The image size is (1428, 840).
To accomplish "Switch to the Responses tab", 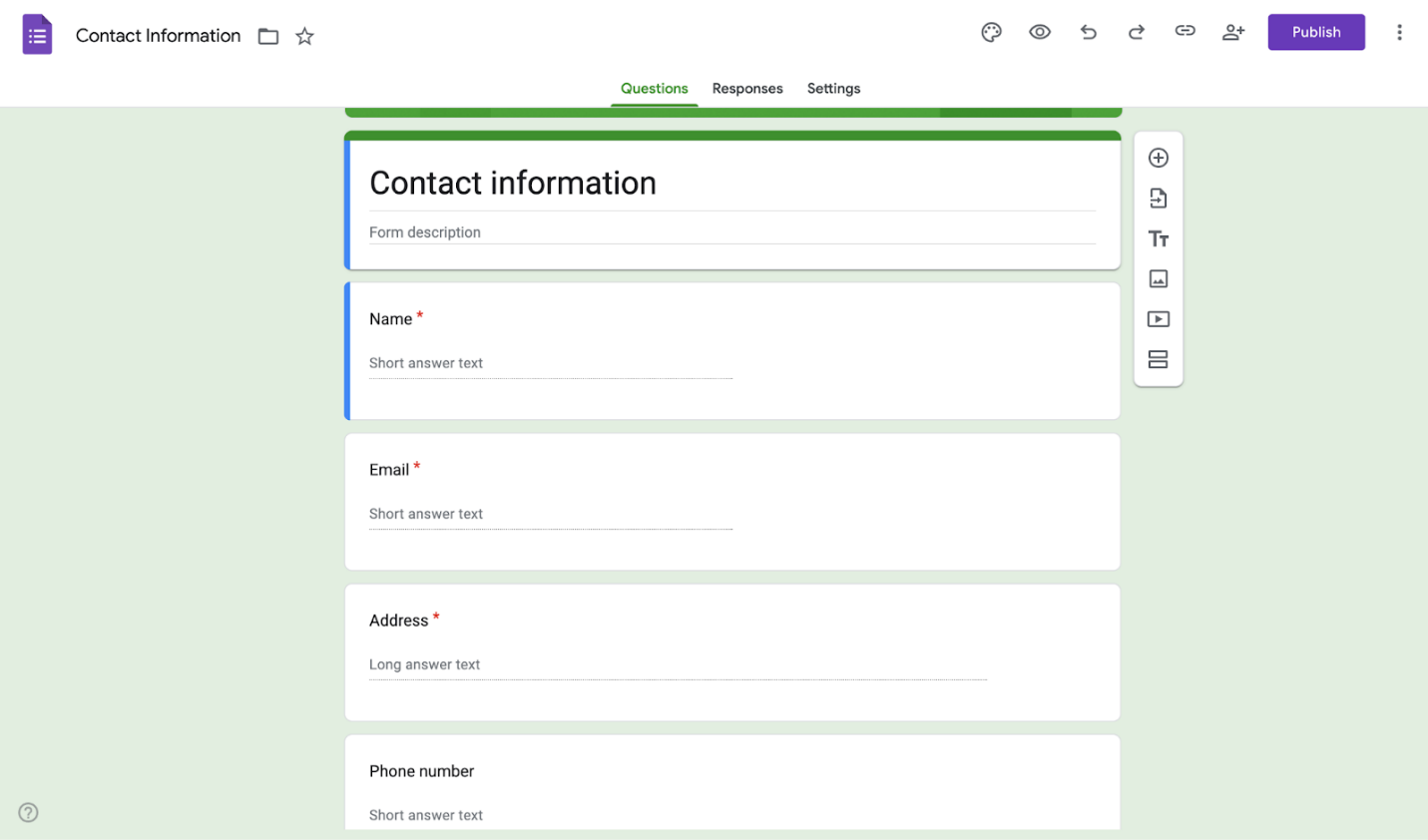I will 746,89.
